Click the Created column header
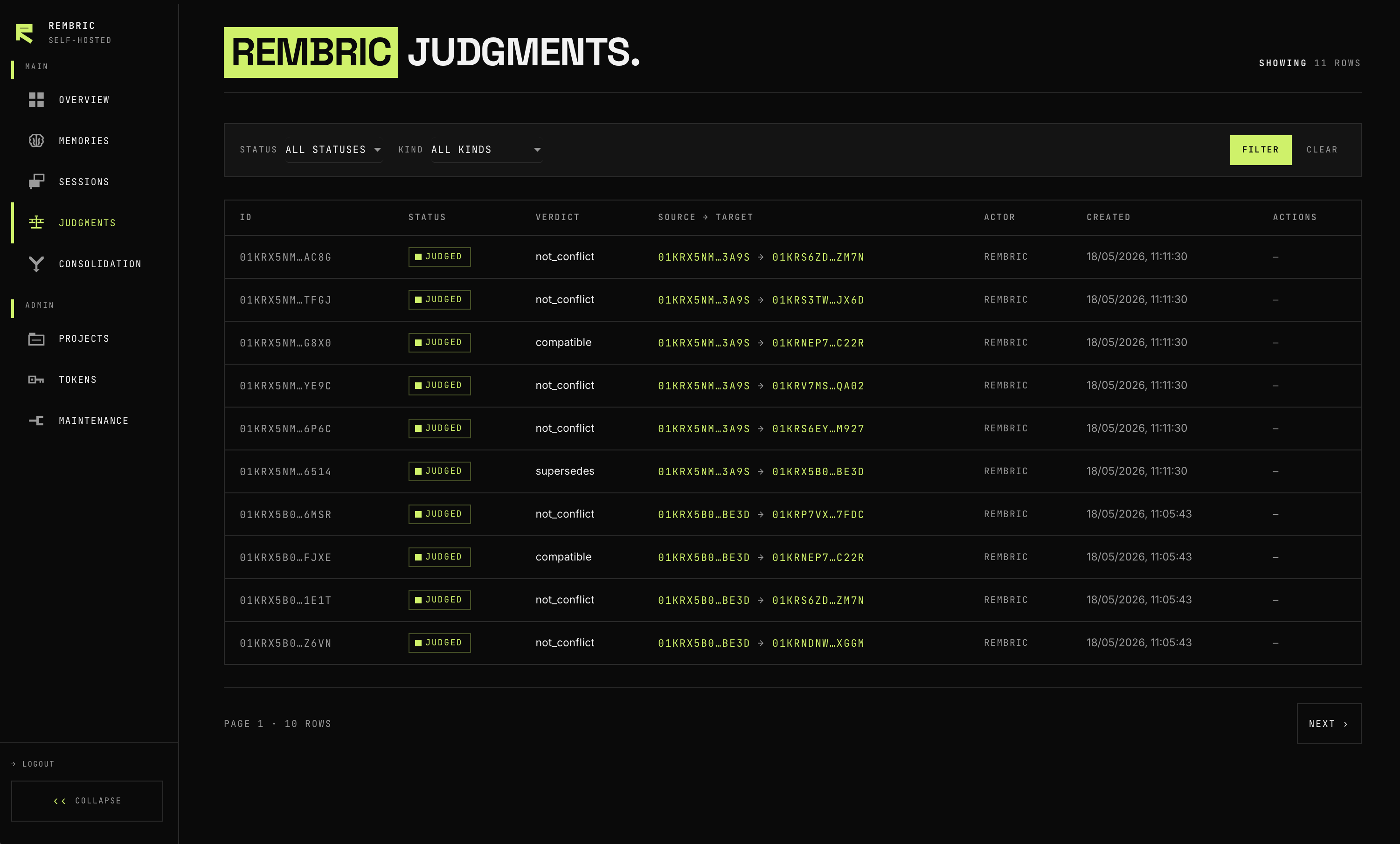The image size is (1400, 844). [x=1109, y=217]
